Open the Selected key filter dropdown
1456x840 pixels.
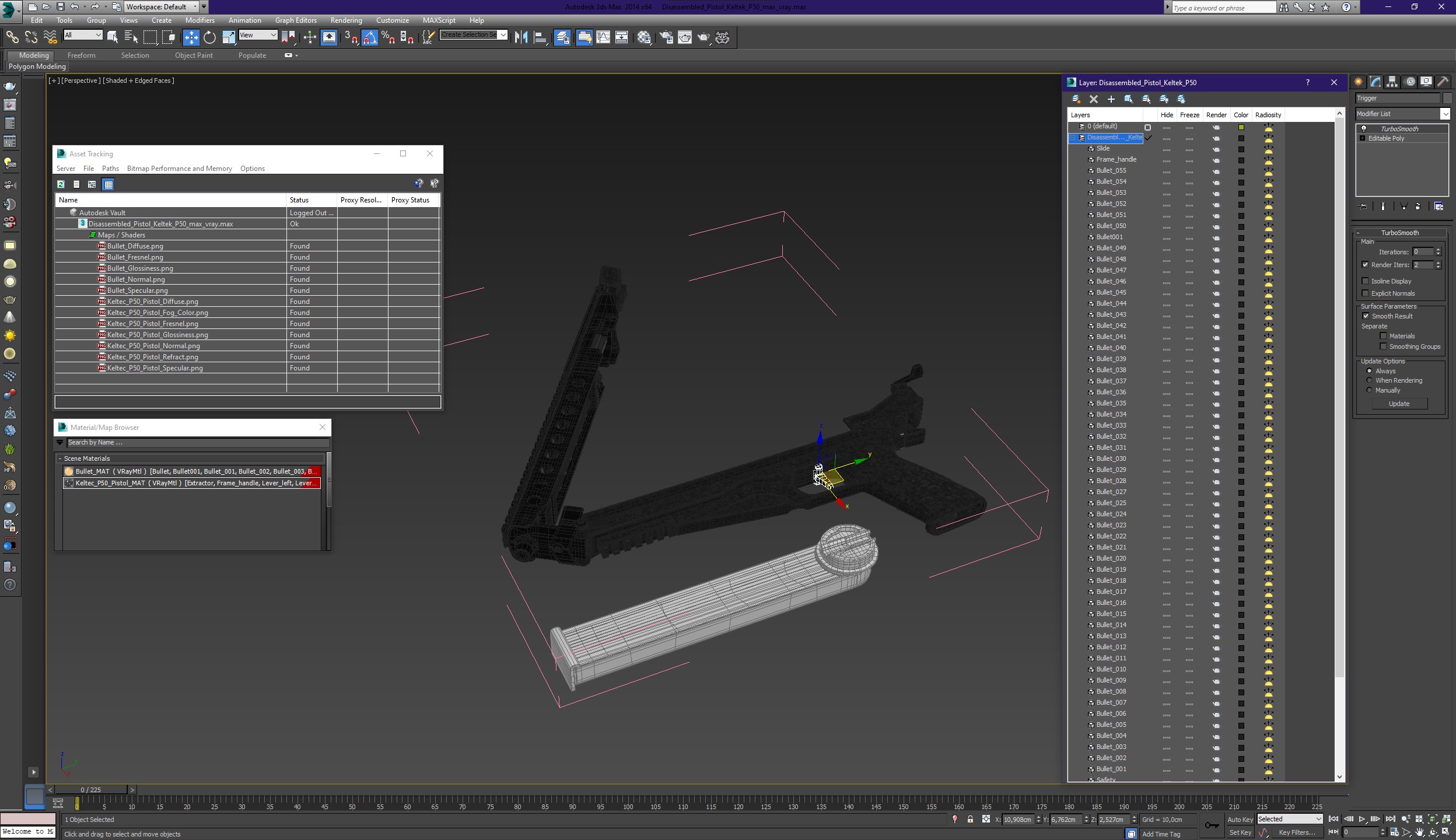point(1289,819)
